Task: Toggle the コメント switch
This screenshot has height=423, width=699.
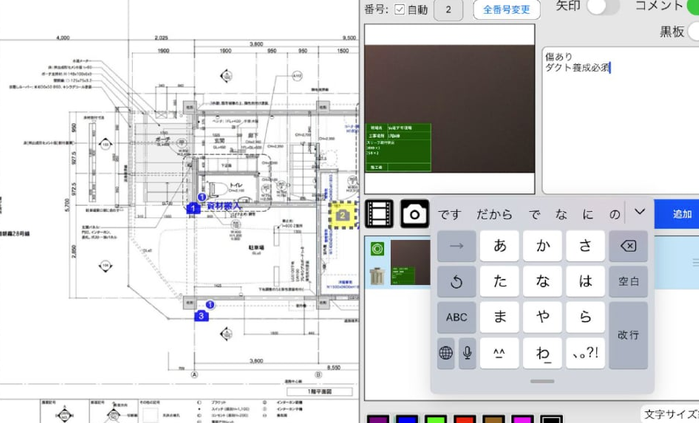Action: (x=694, y=6)
